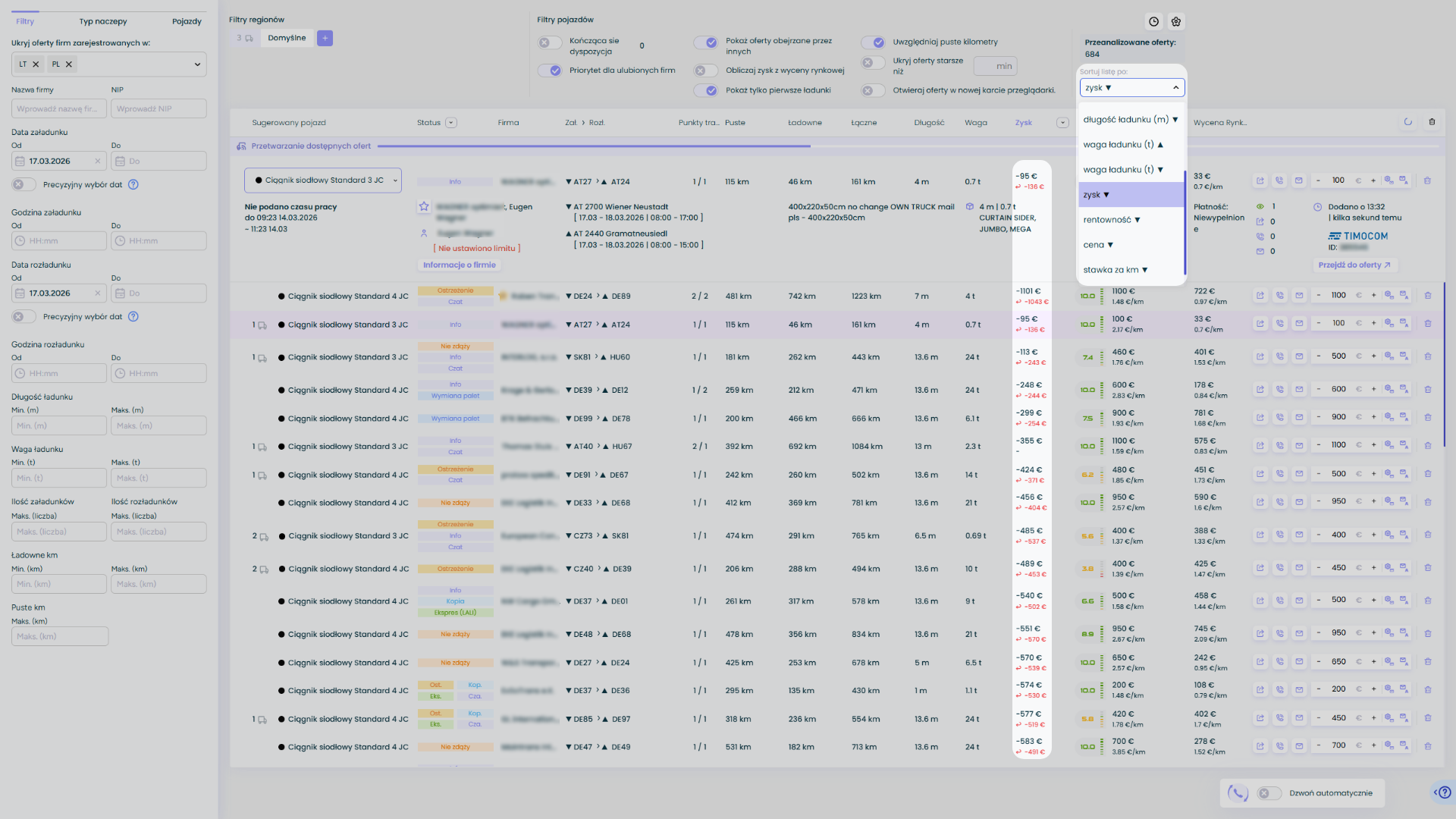Add region filter with plus button
Screen dimensions: 1456x819
[325, 38]
